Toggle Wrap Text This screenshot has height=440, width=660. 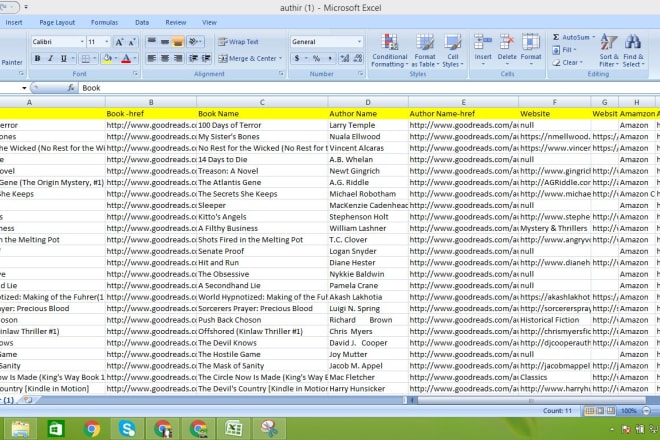click(238, 42)
